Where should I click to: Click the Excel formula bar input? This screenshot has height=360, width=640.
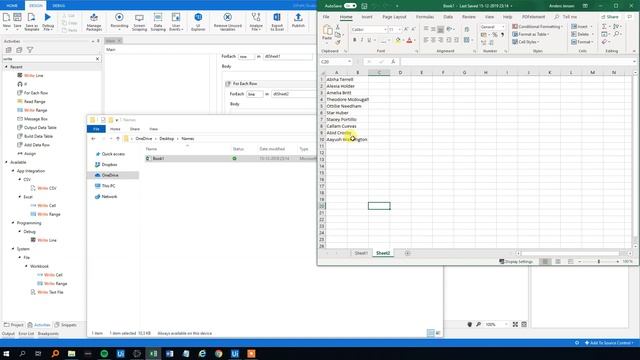(516, 62)
